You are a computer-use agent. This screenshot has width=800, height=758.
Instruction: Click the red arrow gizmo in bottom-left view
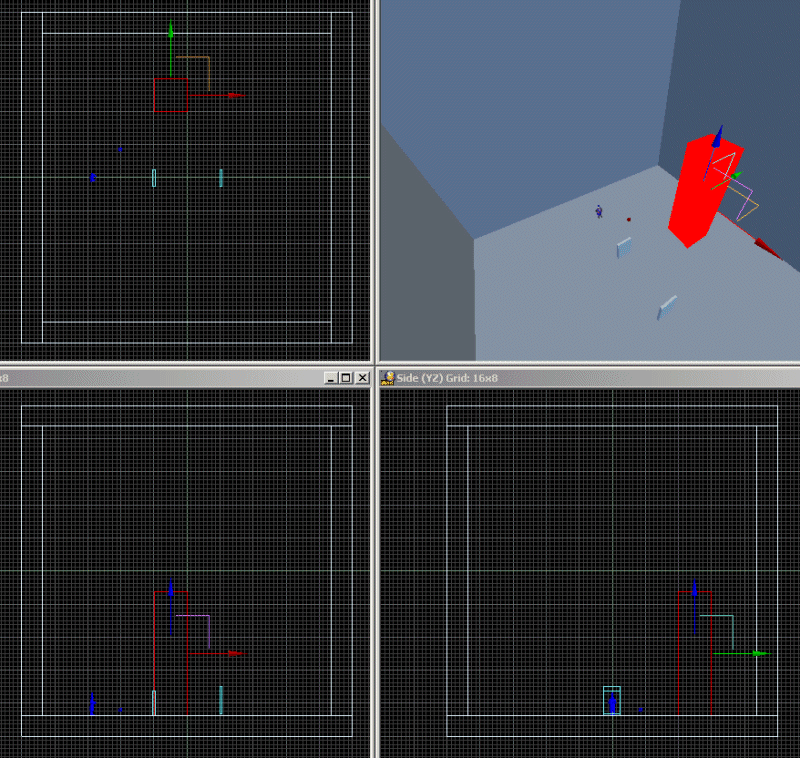click(x=235, y=653)
